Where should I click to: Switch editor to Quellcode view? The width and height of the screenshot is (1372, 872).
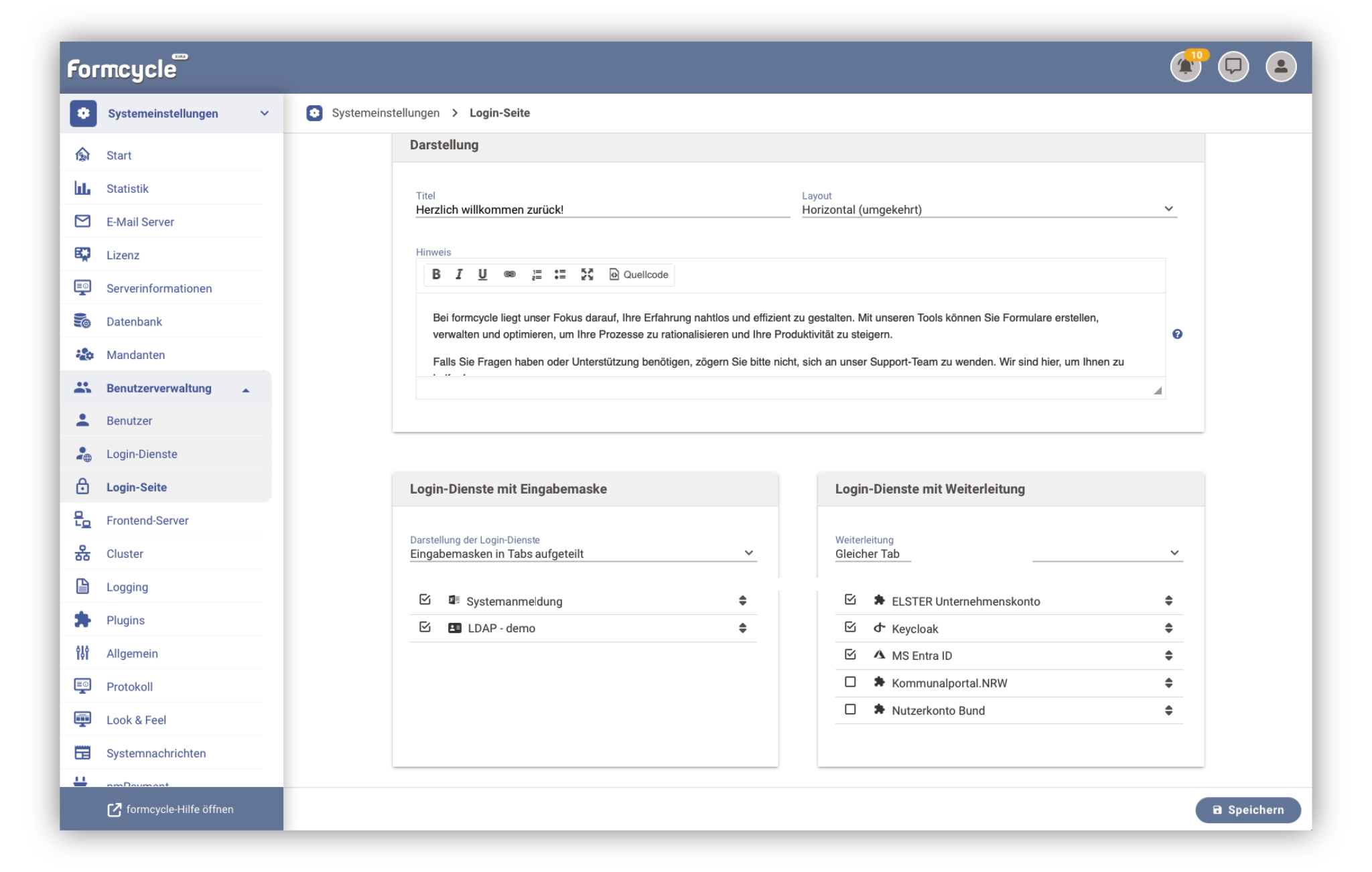[638, 275]
